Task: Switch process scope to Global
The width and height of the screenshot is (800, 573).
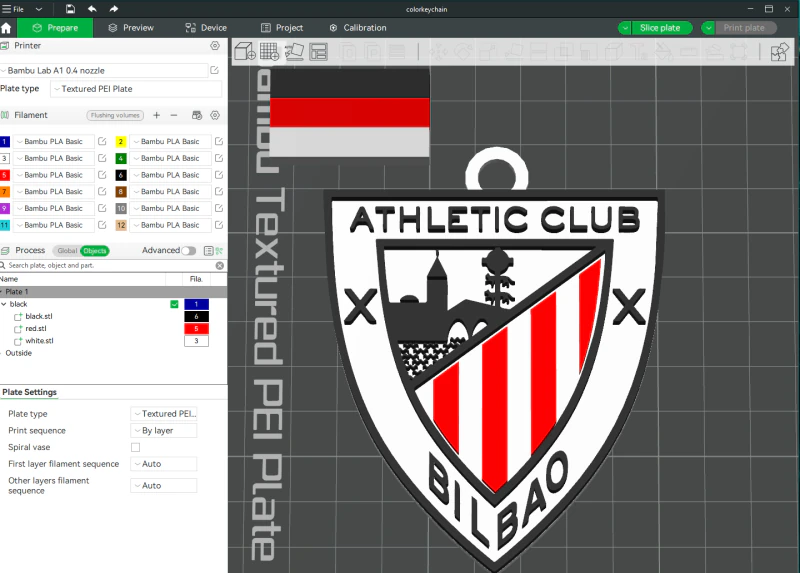Action: pyautogui.click(x=67, y=251)
